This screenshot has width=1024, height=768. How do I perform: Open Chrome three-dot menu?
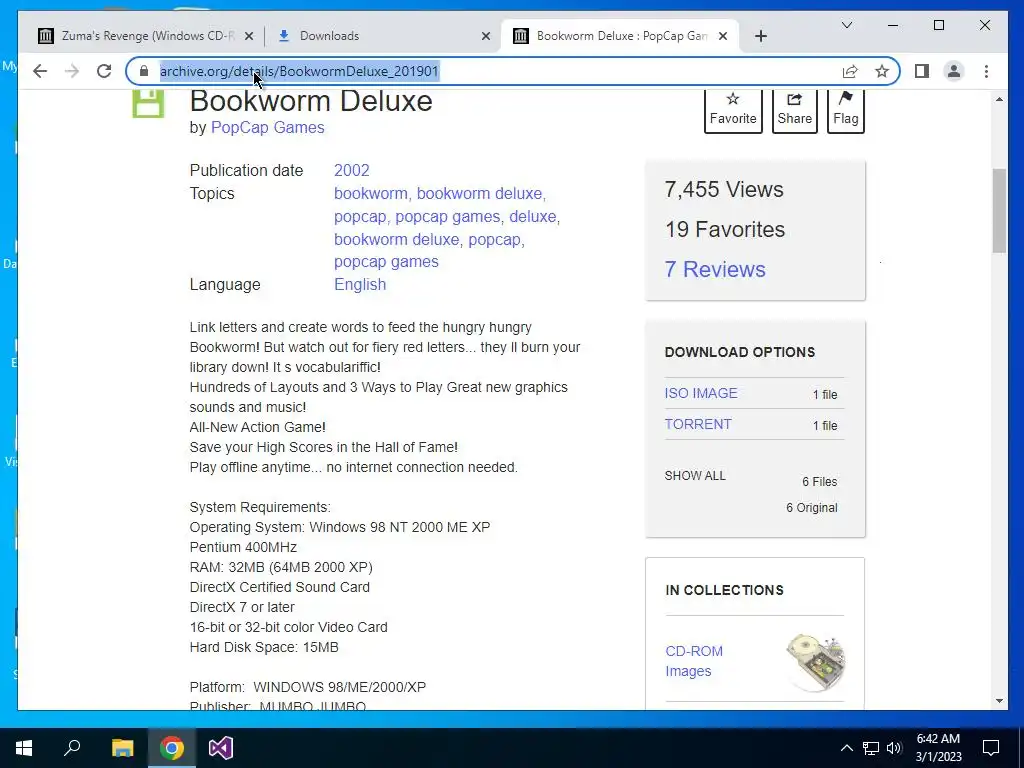986,71
